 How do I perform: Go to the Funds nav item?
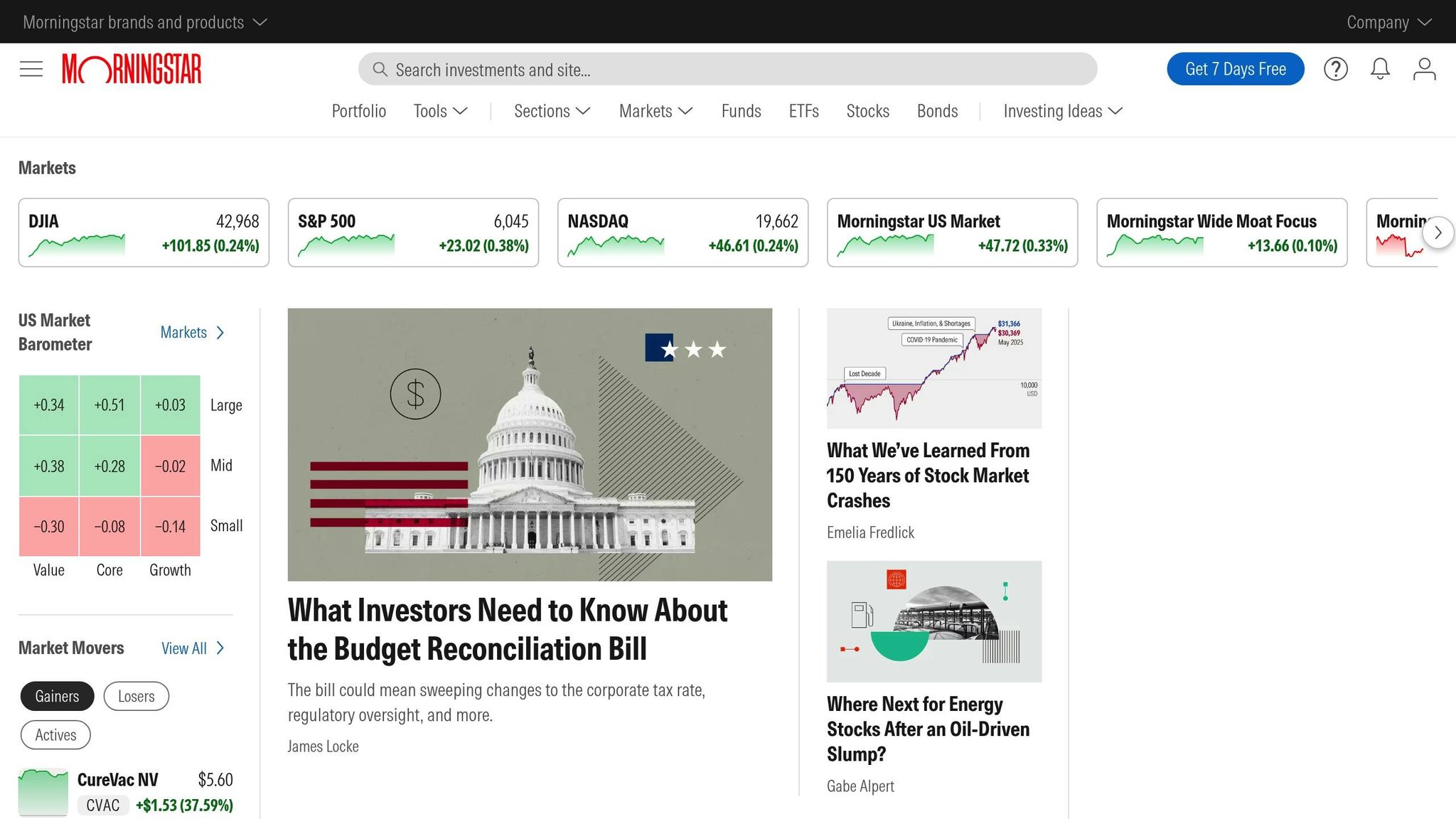(742, 111)
